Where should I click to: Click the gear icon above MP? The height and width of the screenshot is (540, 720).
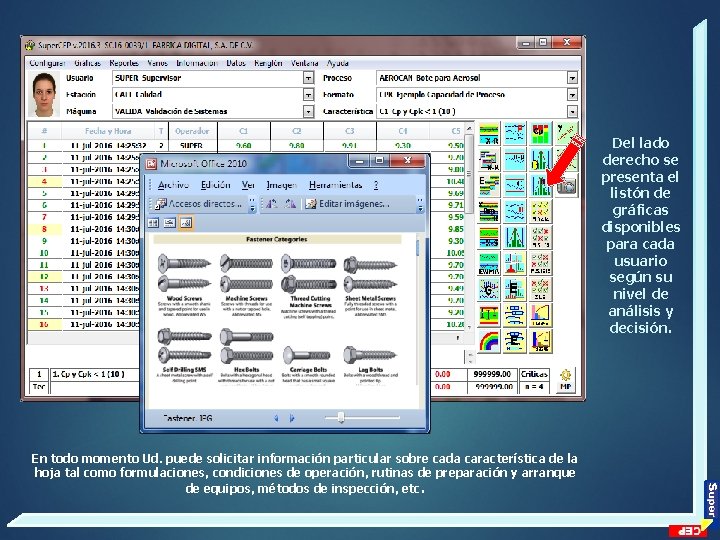click(565, 374)
